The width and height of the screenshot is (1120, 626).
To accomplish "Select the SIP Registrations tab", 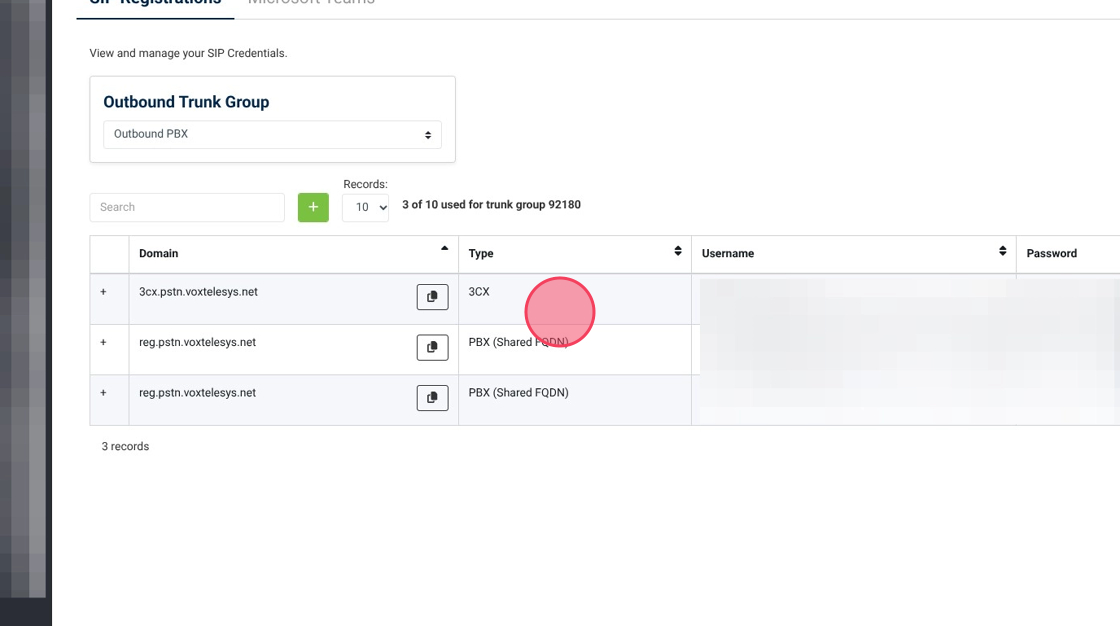I will point(155,3).
